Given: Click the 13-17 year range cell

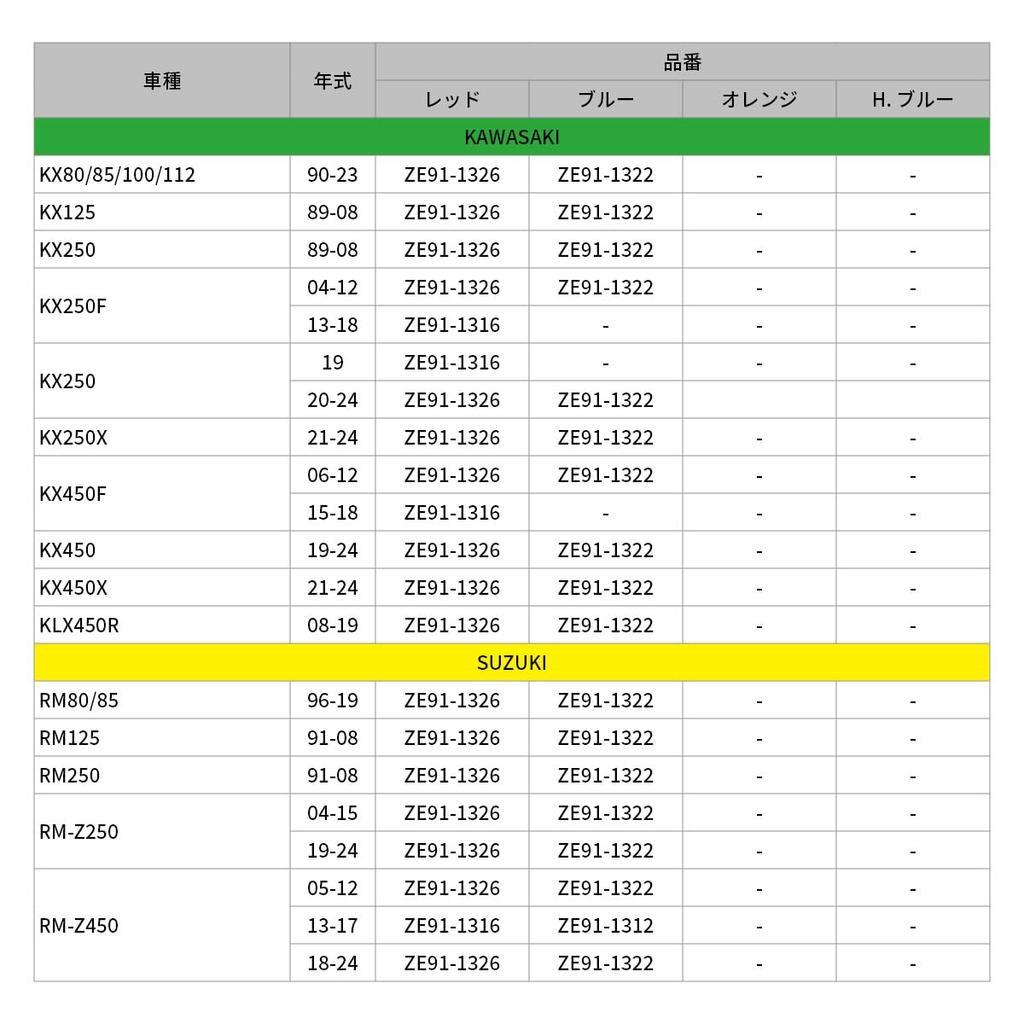Looking at the screenshot, I should point(333,926).
